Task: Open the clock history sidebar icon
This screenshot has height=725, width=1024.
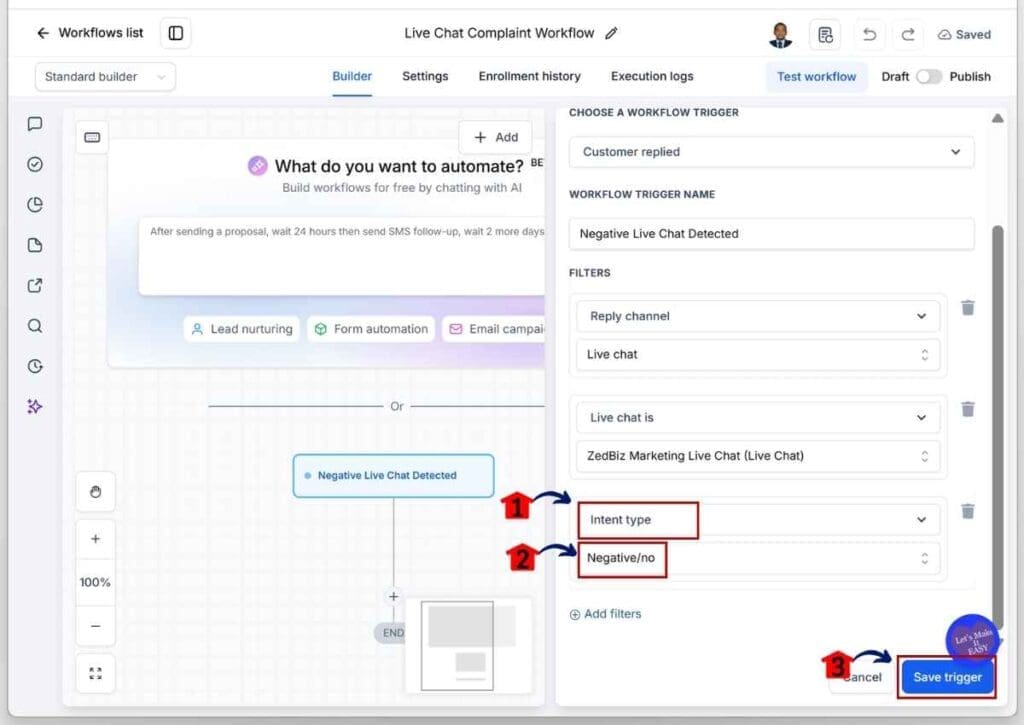Action: pyautogui.click(x=35, y=366)
